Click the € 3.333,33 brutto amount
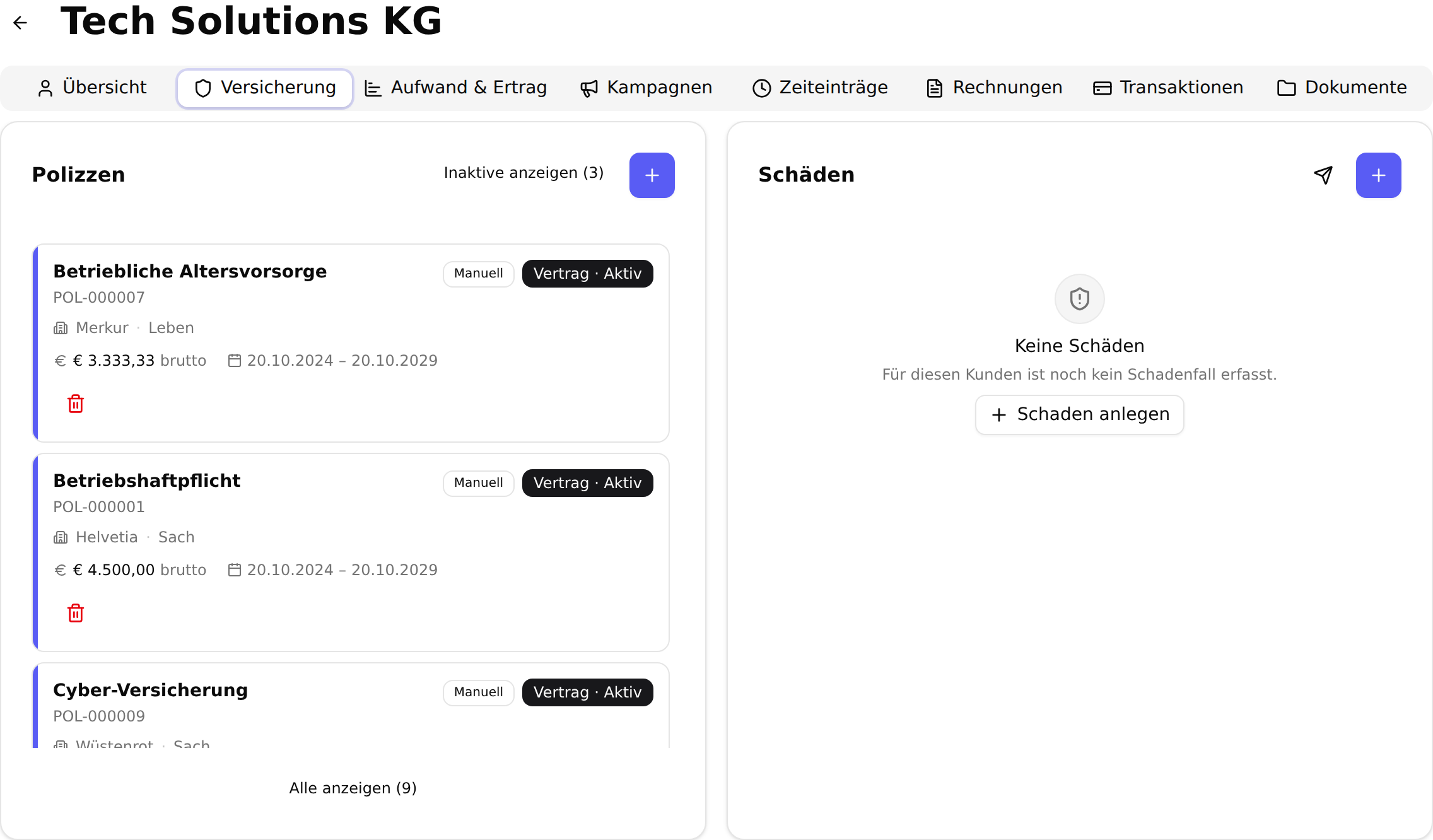The height and width of the screenshot is (840, 1433). (139, 361)
